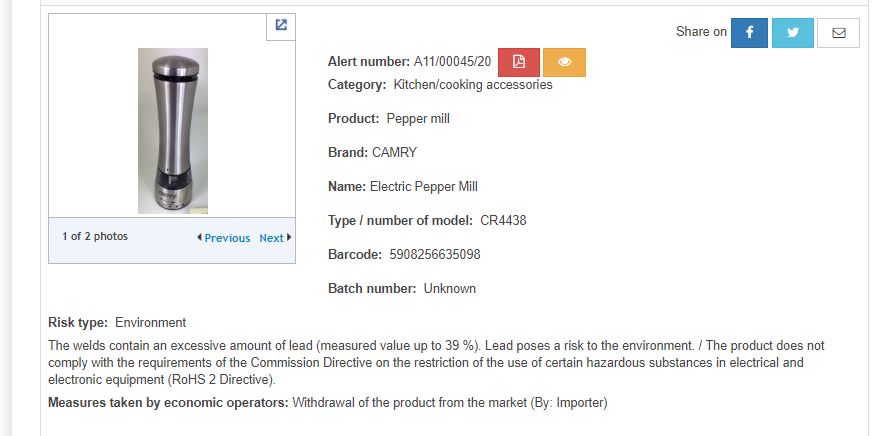Click the model number CR4438
Screen dimensions: 888x436
pos(502,221)
